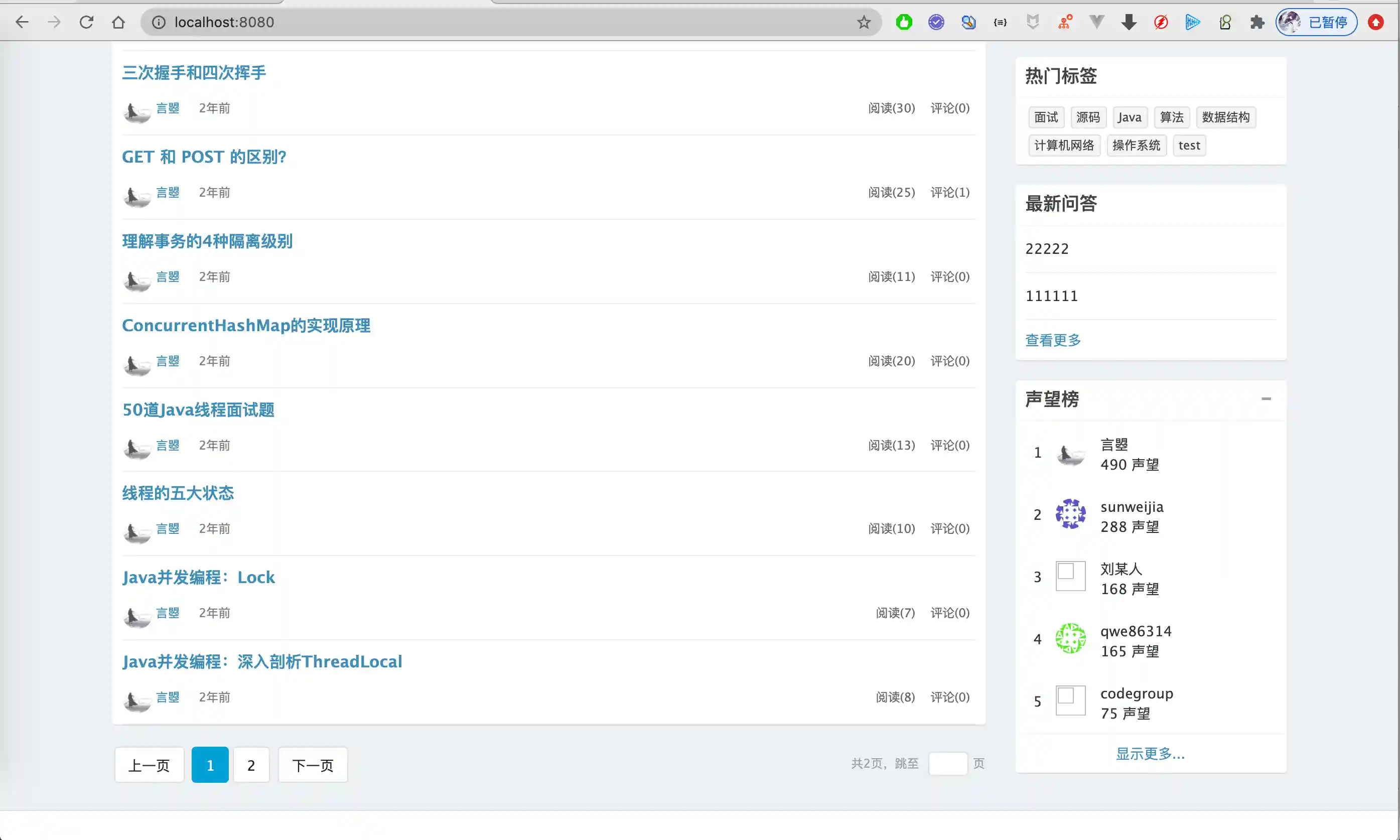Screen dimensions: 1400x840
Task: Go to page 2 of the article list
Action: tap(251, 765)
